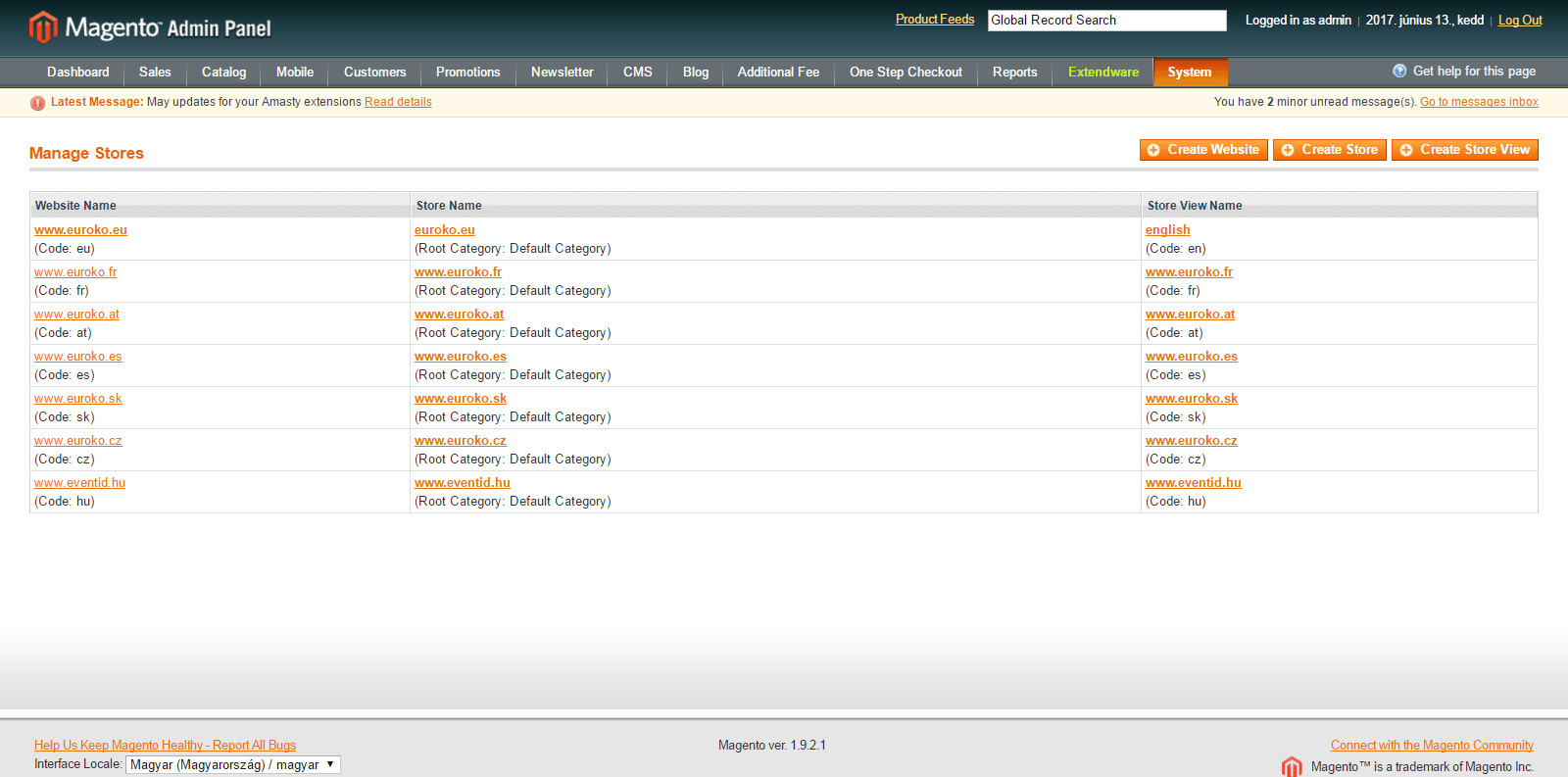Screen dimensions: 1568x777
Task: Click the Create Website button
Action: pos(1203,150)
